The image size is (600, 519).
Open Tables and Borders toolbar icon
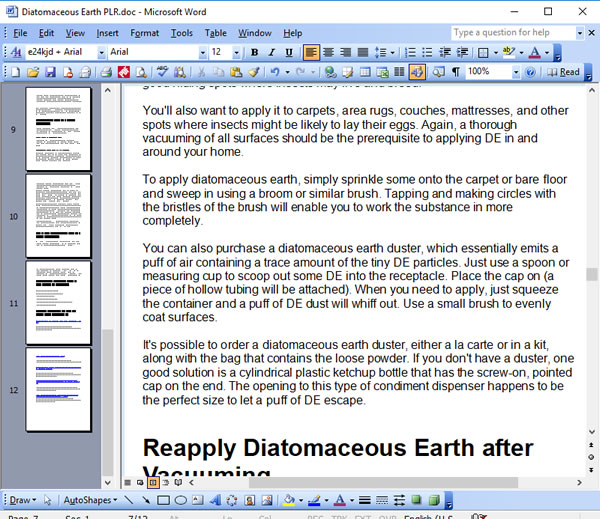tap(347, 72)
